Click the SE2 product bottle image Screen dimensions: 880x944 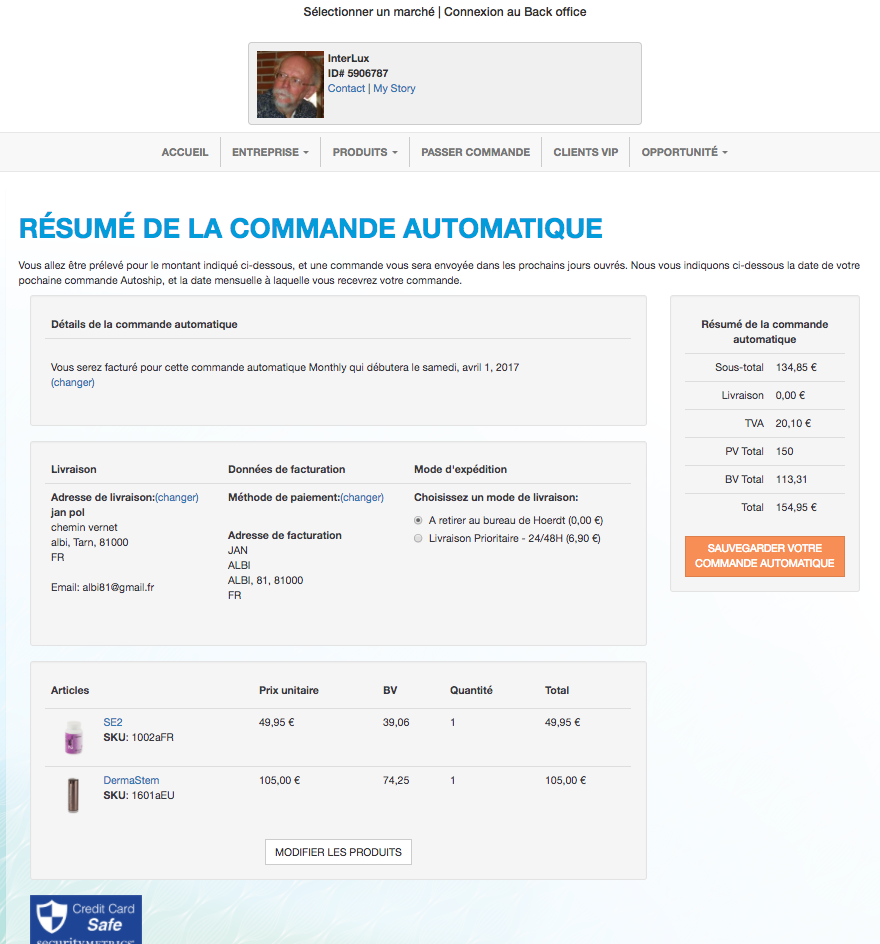pos(73,738)
